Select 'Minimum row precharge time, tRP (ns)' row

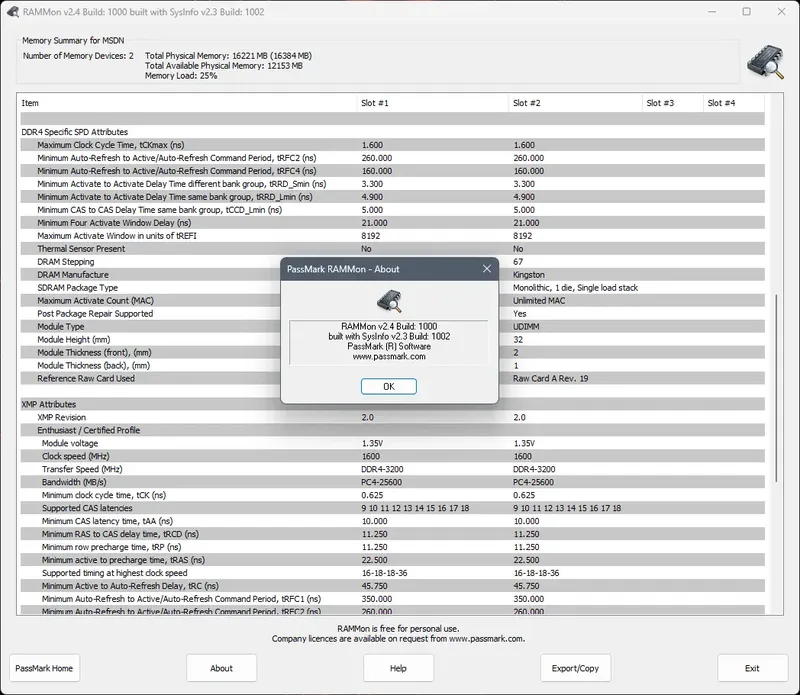392,548
